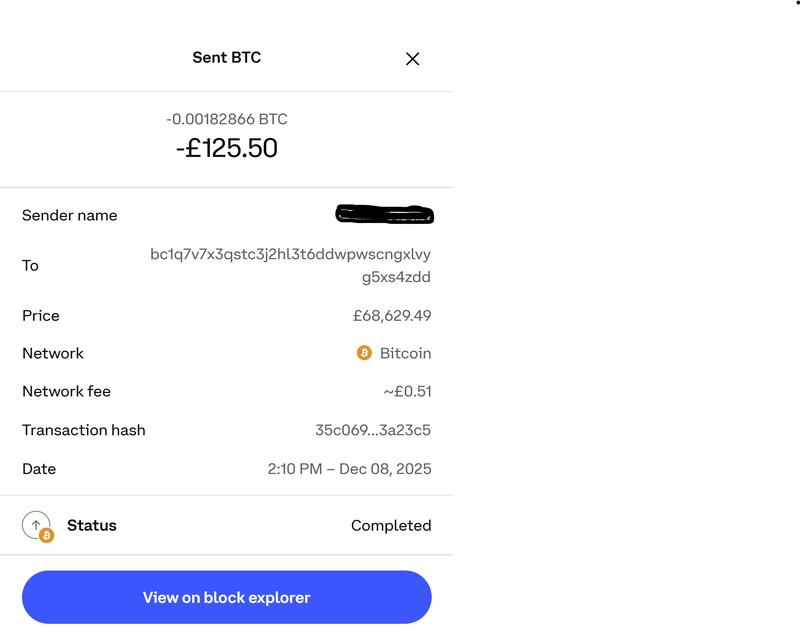Click the price value £68,629.49

pos(392,315)
